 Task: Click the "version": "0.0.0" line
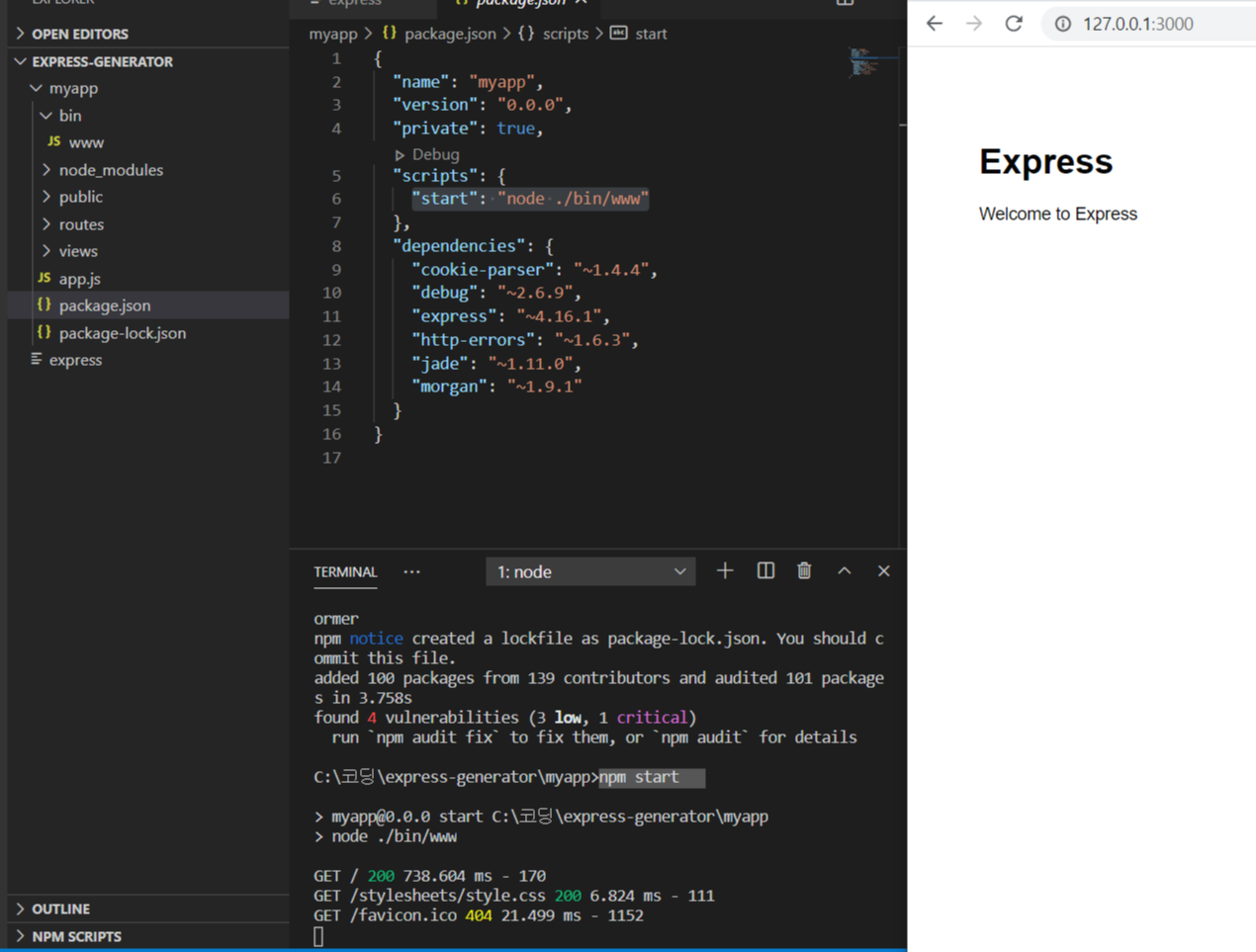click(x=483, y=105)
